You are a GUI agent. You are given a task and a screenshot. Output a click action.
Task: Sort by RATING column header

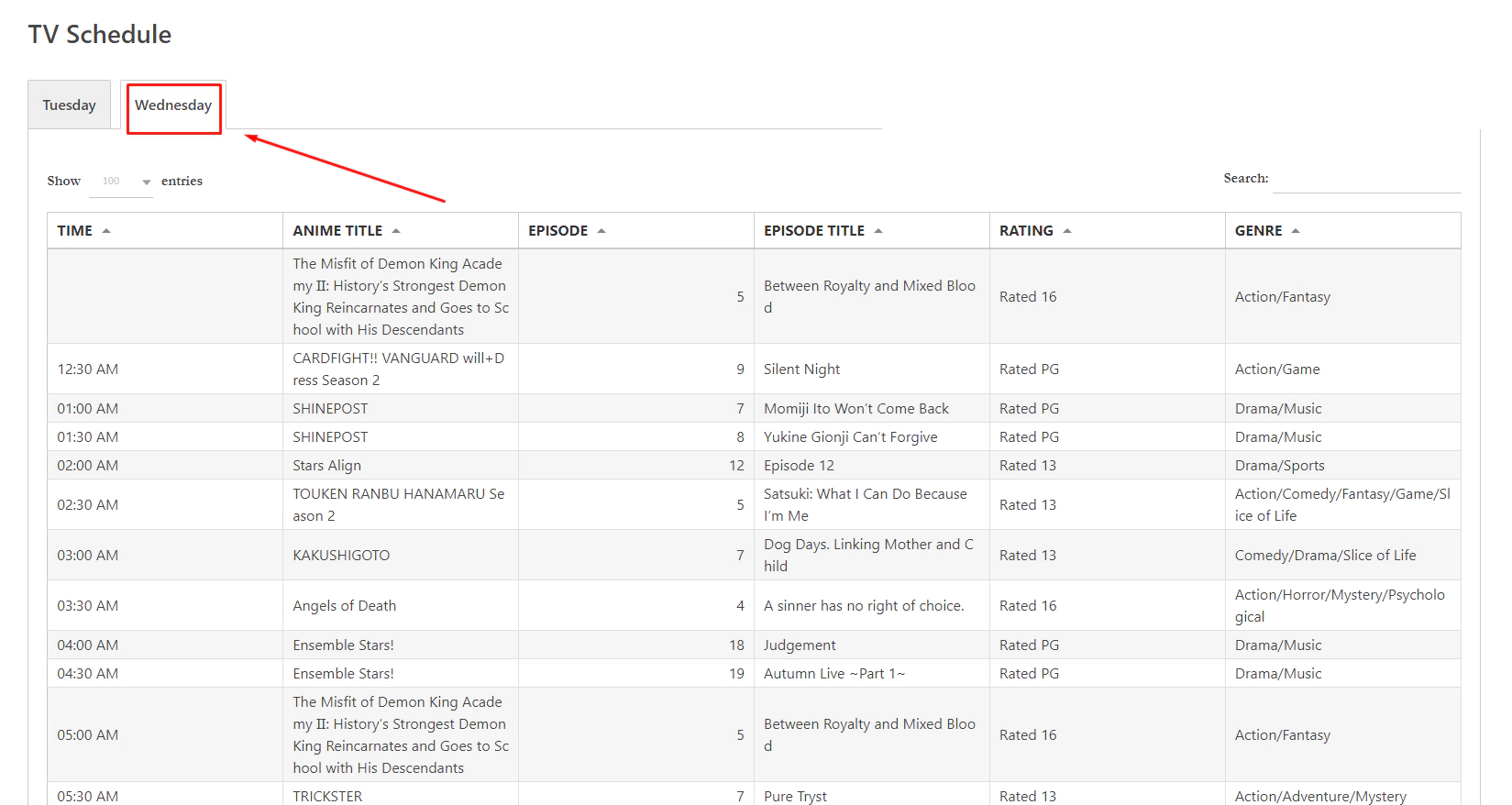1108,231
